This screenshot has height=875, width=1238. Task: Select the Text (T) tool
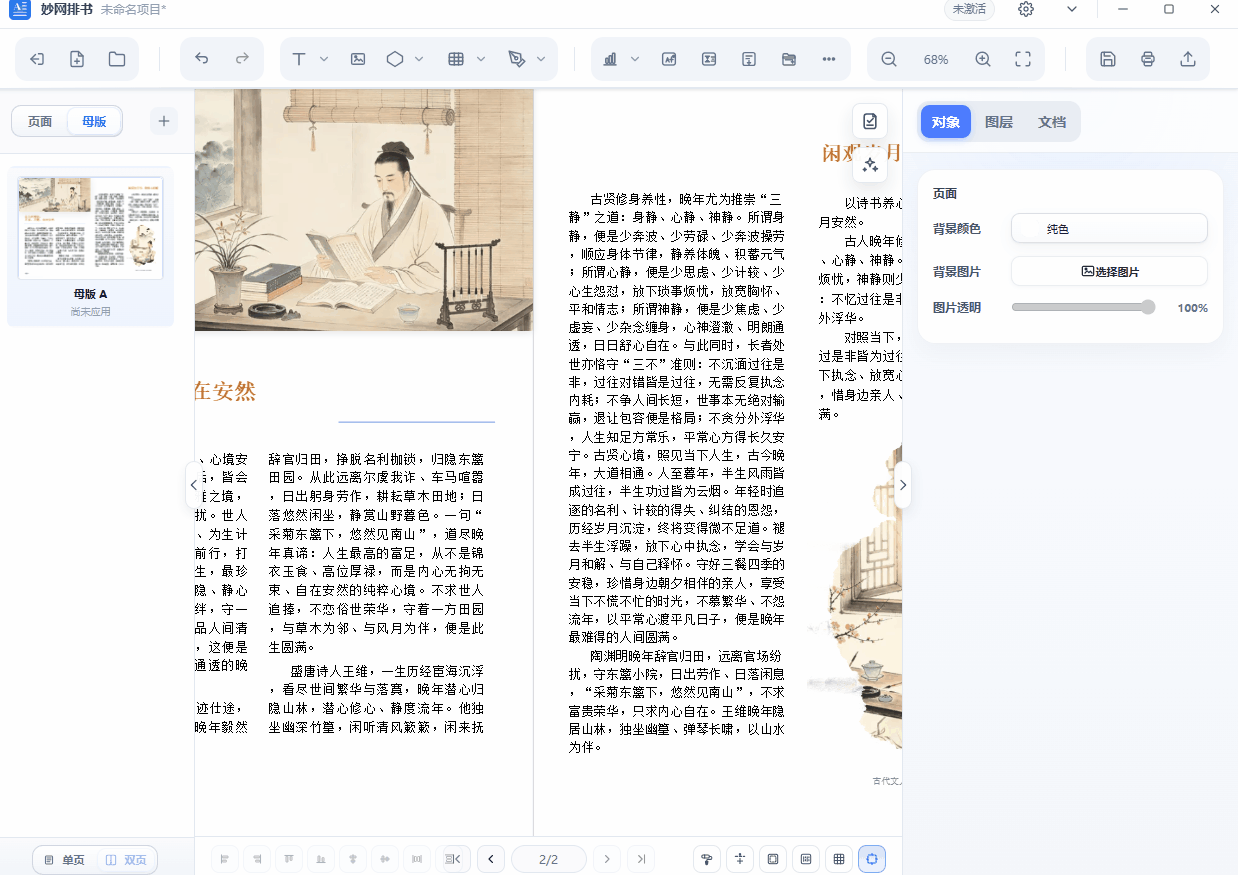pyautogui.click(x=299, y=59)
